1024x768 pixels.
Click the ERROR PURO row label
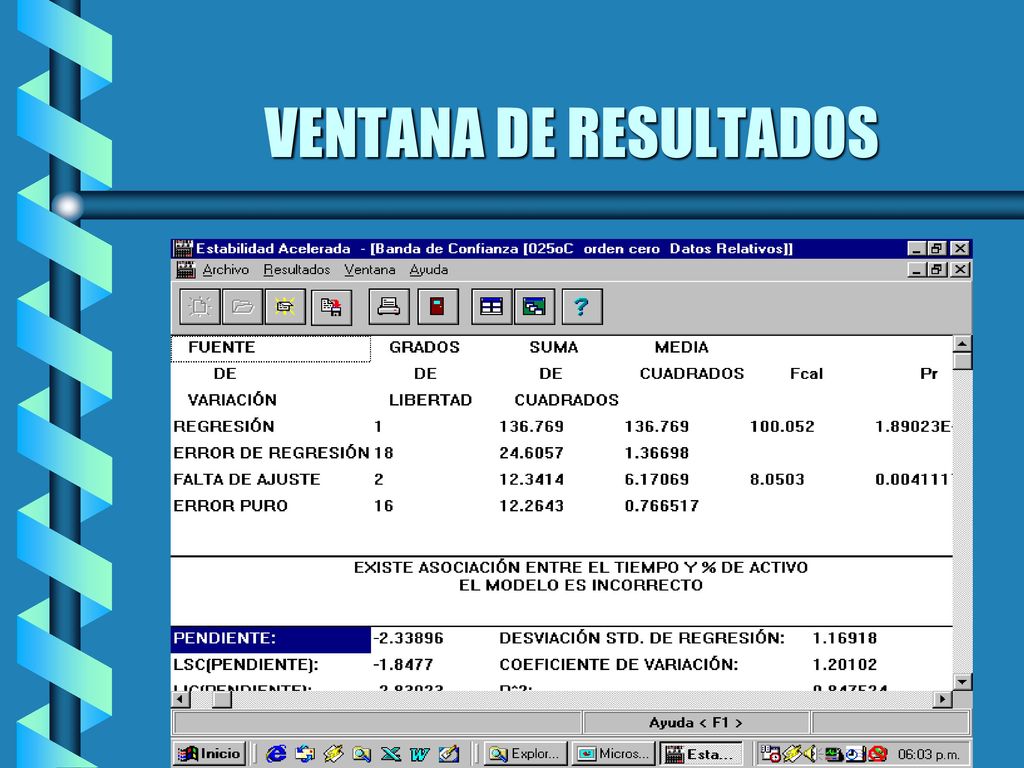pyautogui.click(x=230, y=506)
